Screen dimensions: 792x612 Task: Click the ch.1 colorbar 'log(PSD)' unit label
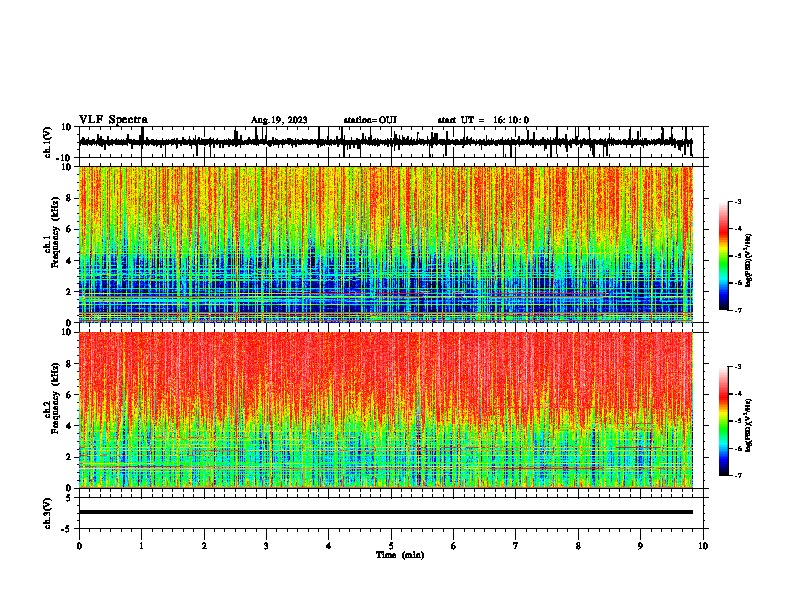pyautogui.click(x=749, y=260)
